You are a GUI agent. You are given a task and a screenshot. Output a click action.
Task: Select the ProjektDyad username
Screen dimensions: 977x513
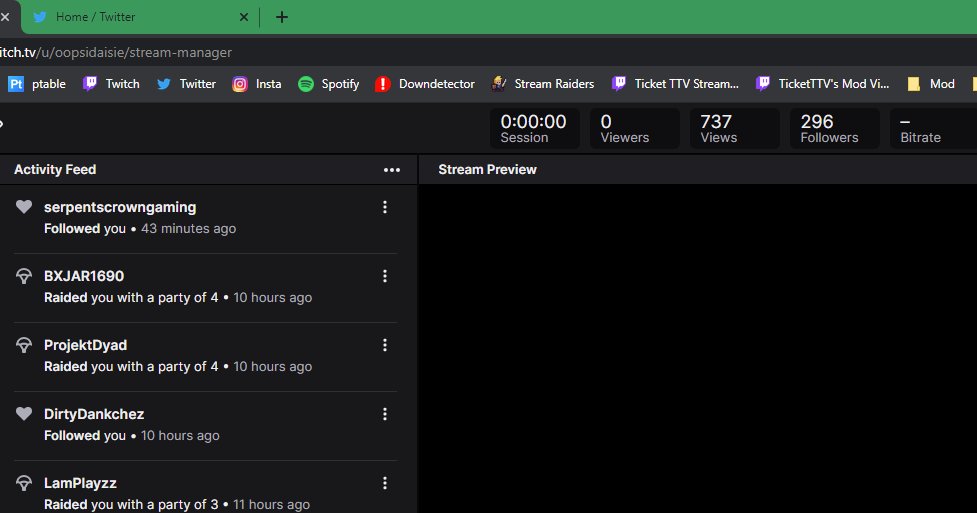tap(85, 345)
